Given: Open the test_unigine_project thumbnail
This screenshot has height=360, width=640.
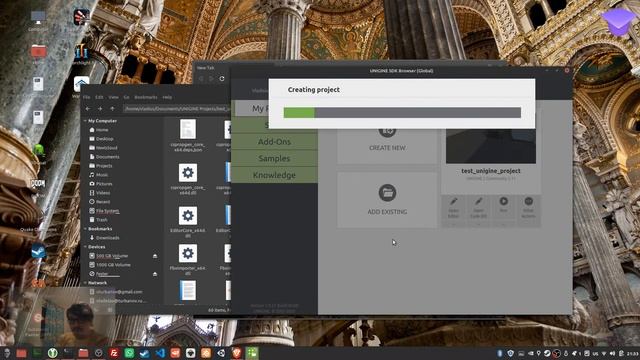Looking at the screenshot, I should [491, 146].
